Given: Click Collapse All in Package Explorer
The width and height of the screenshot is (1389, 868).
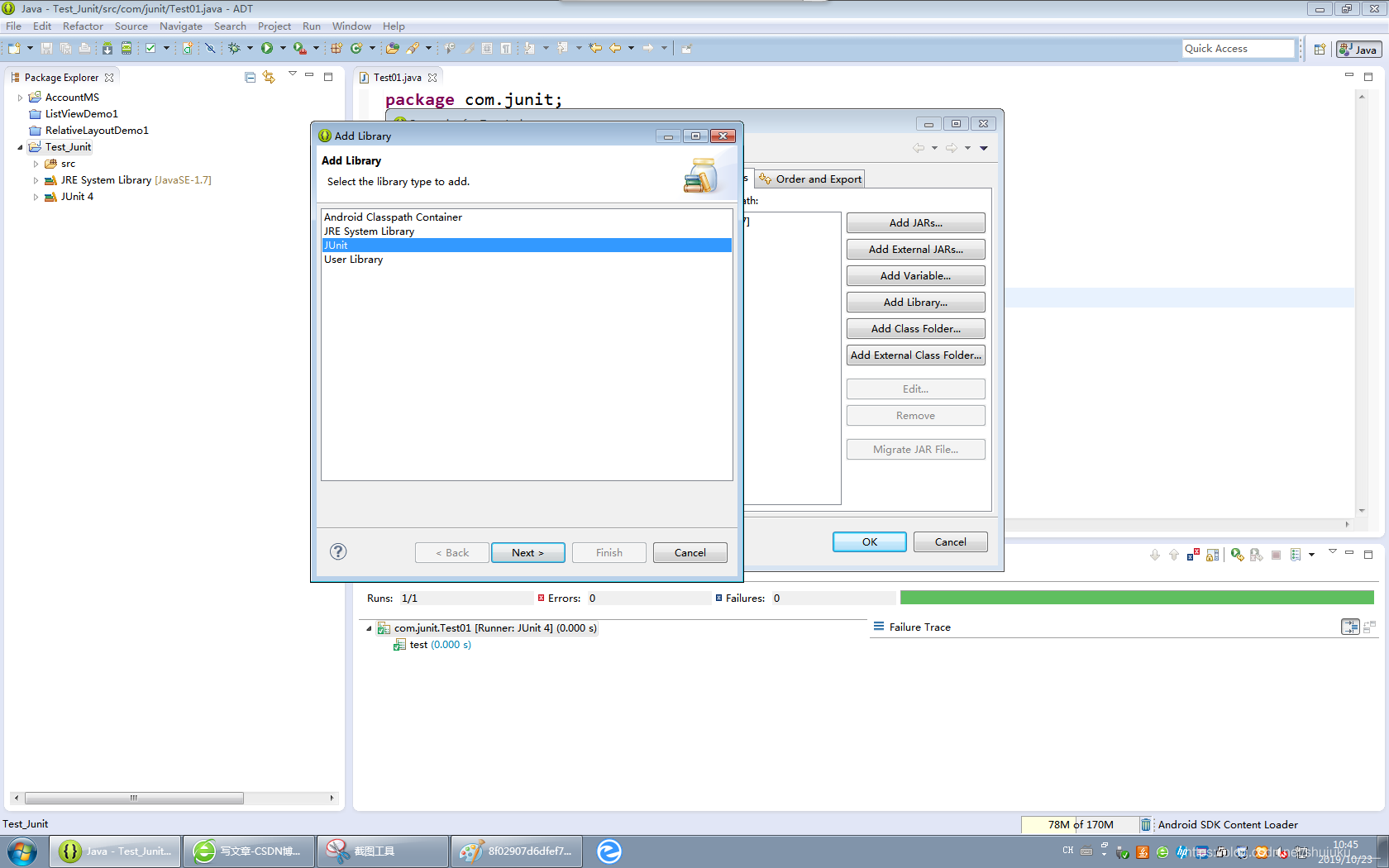Looking at the screenshot, I should point(251,77).
